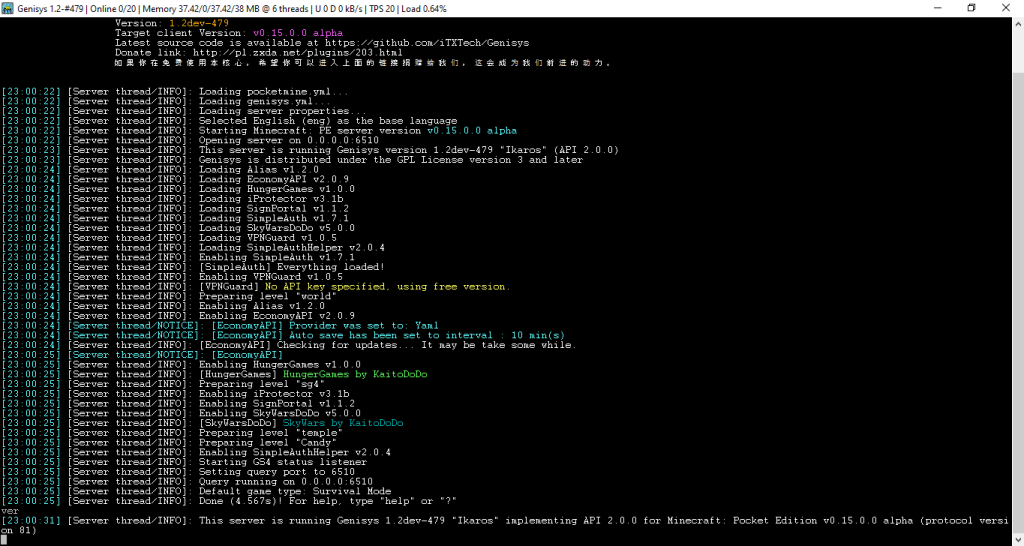Viewport: 1024px width, 546px height.
Task: Click the "Default game type: Survival Mode" line
Action: click(x=296, y=491)
